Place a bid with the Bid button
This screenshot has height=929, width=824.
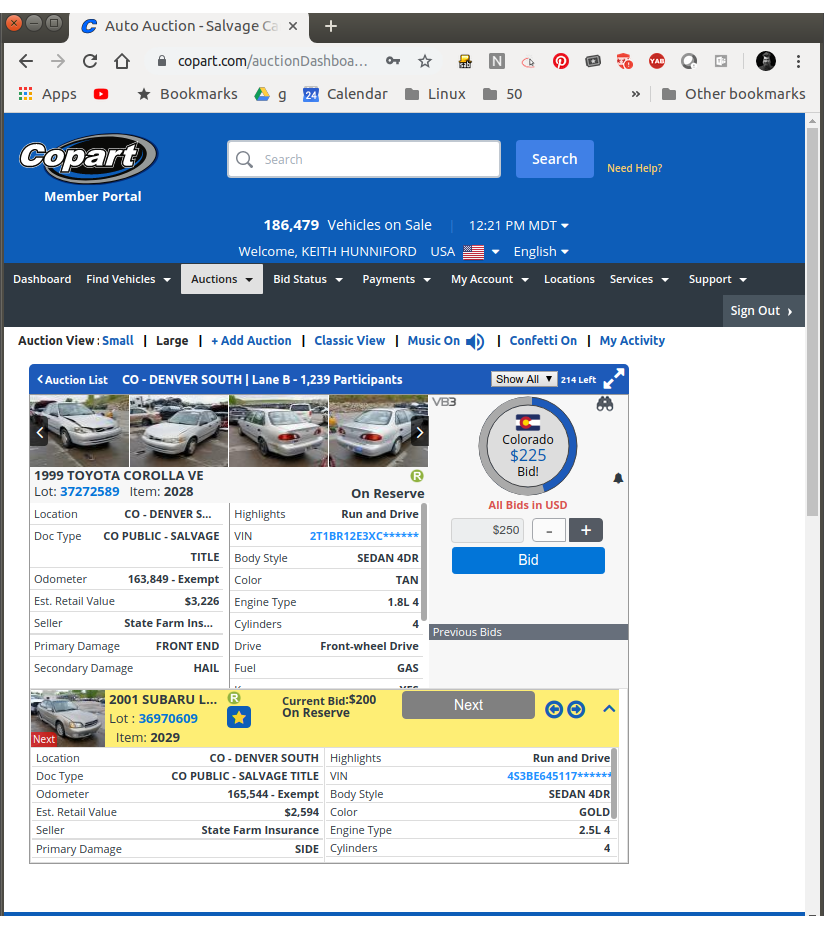tap(528, 560)
